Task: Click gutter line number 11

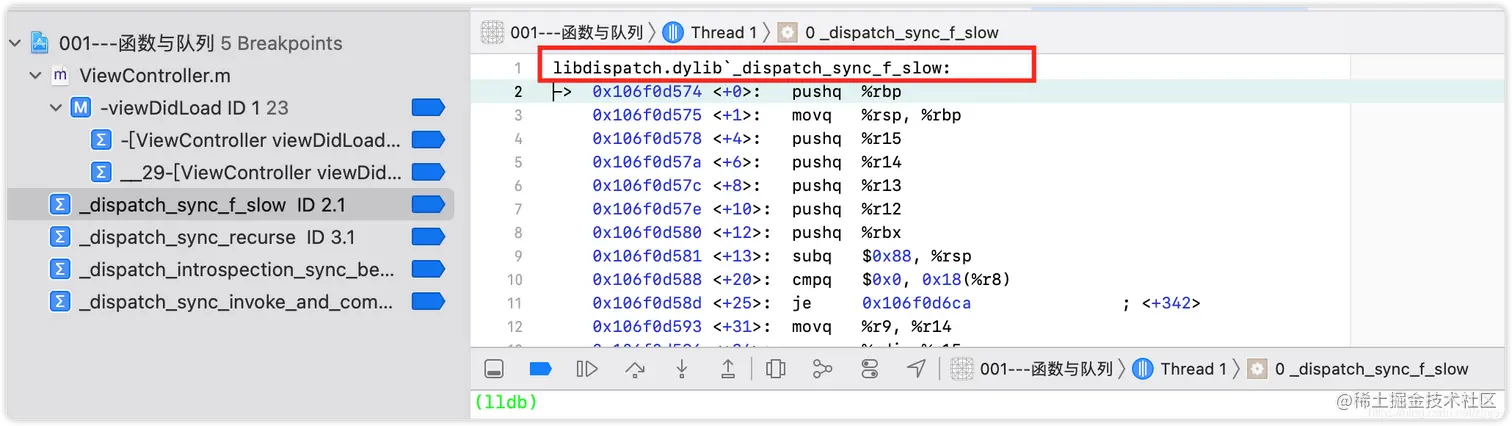Action: point(515,303)
